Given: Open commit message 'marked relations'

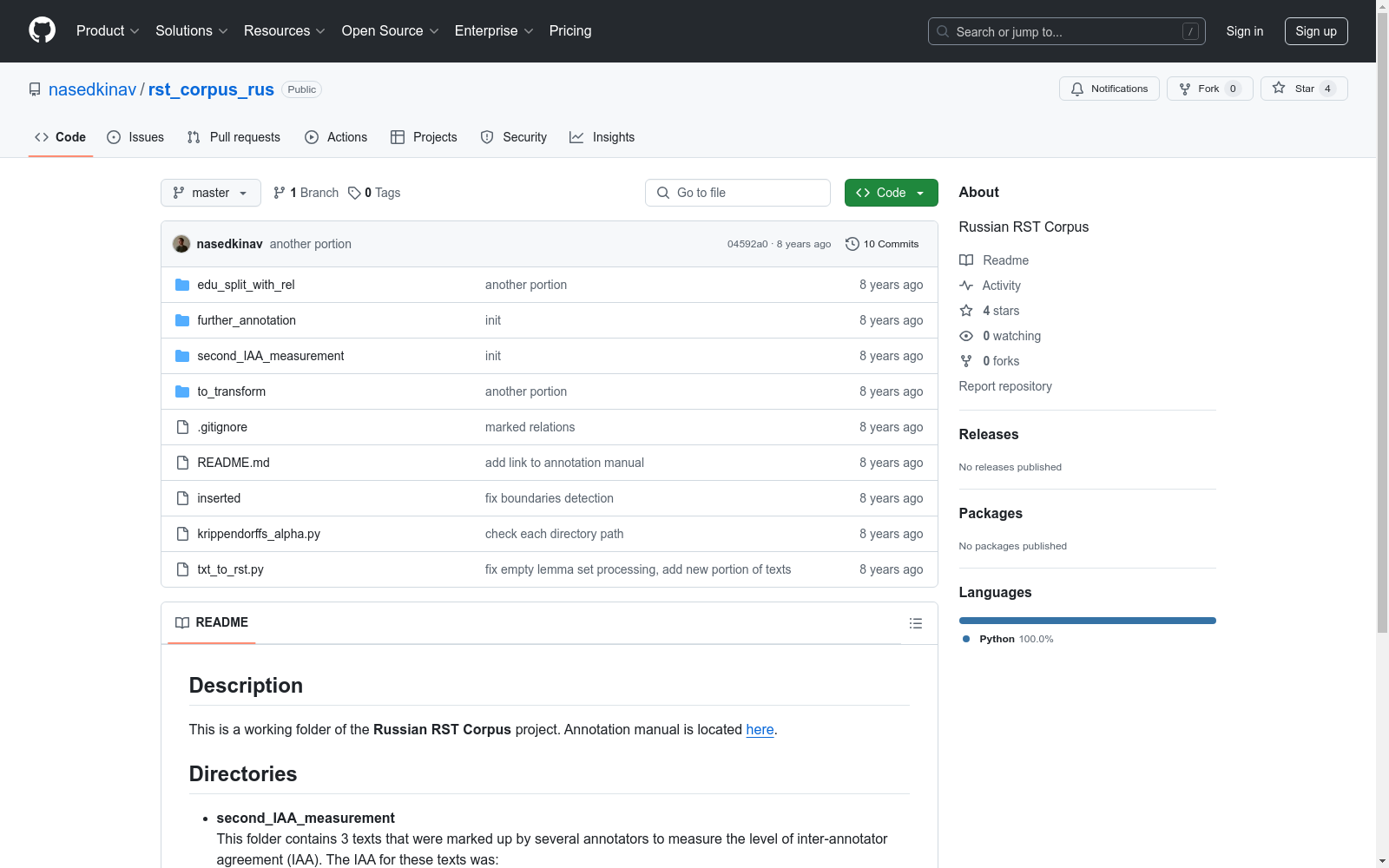Looking at the screenshot, I should (x=530, y=427).
